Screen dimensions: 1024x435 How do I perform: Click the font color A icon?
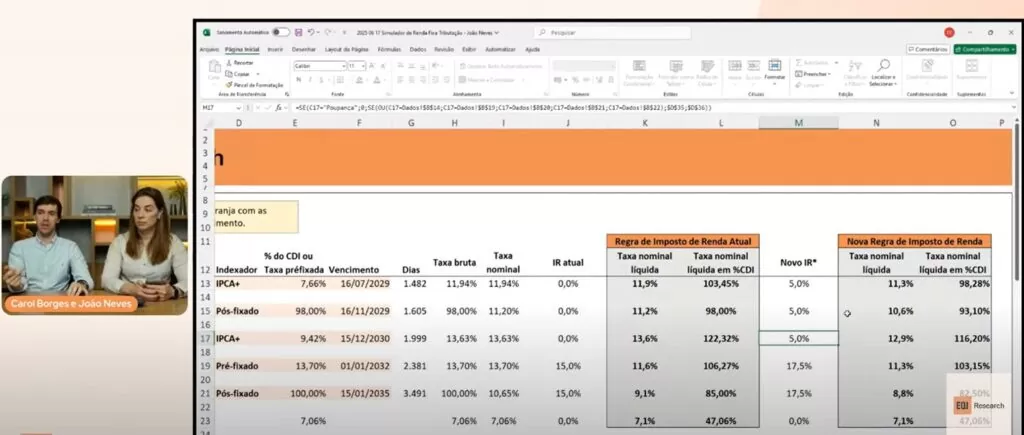tap(377, 80)
